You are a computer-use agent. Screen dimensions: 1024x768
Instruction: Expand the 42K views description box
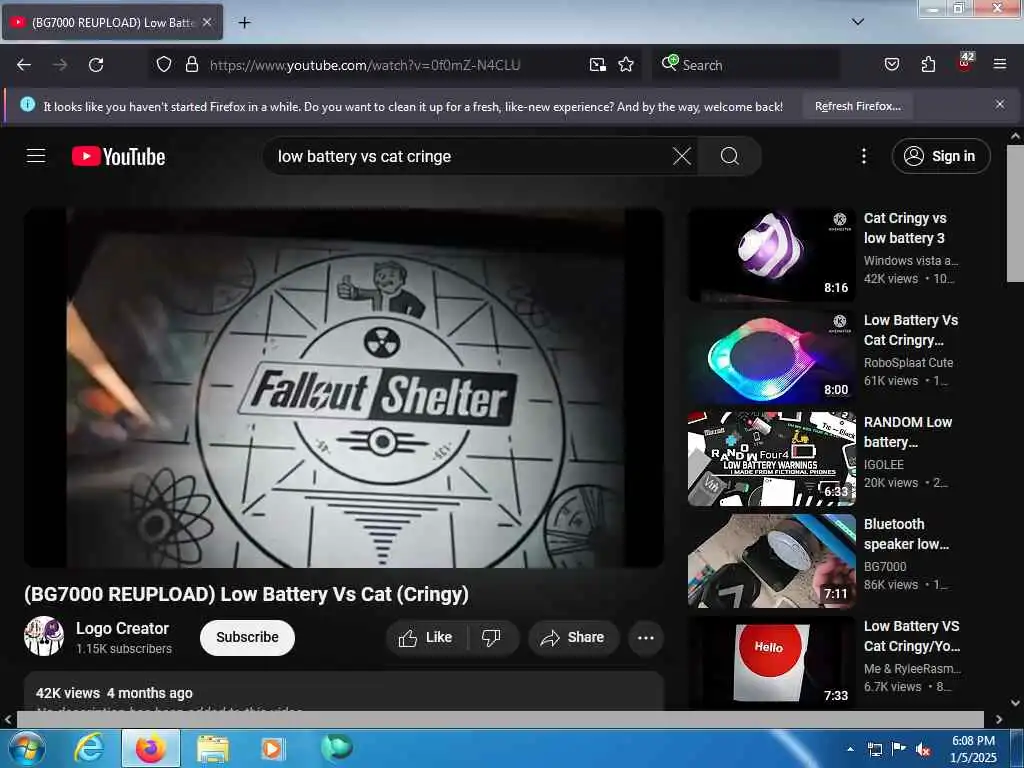click(x=344, y=692)
